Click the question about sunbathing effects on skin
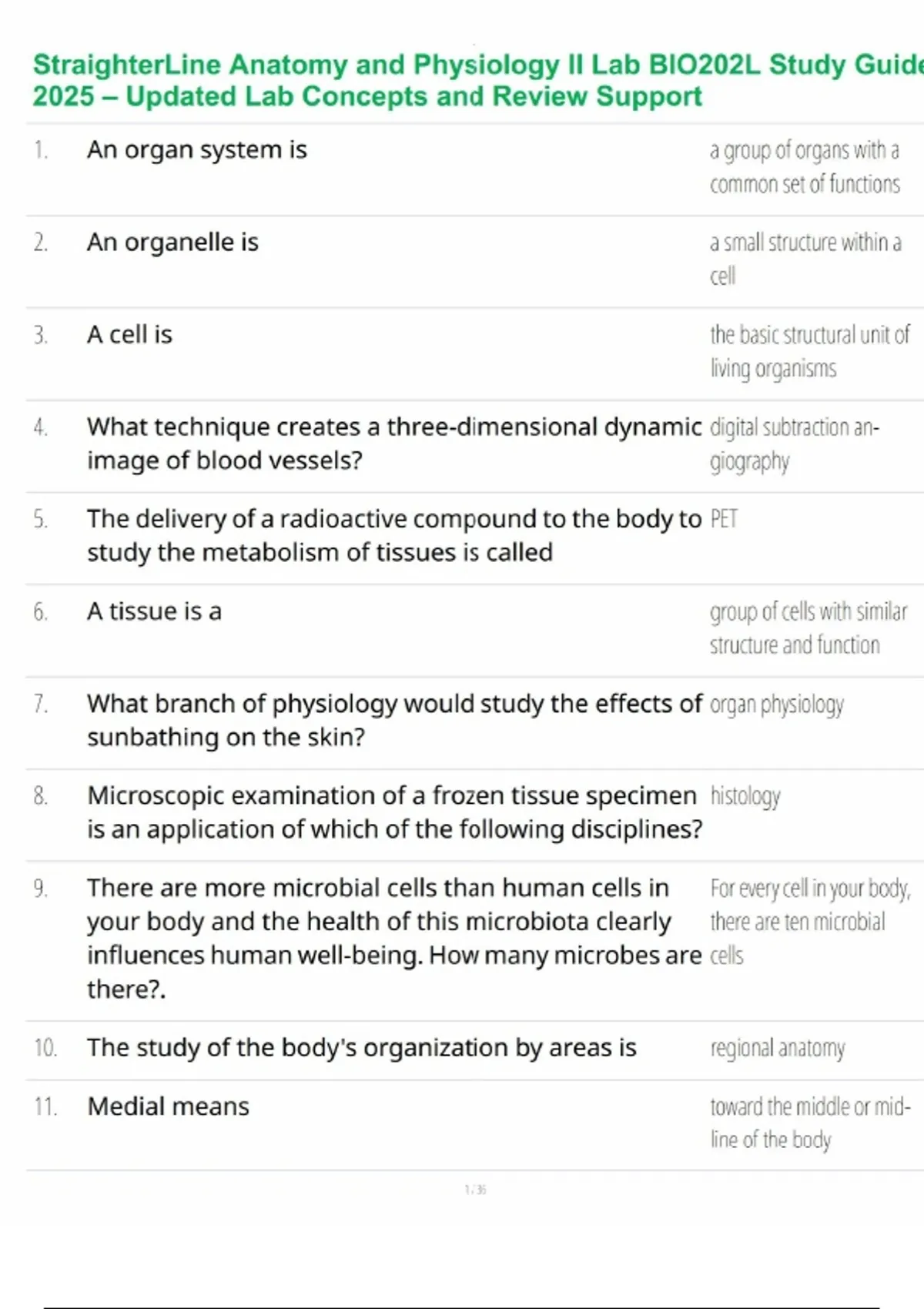The height and width of the screenshot is (1309, 924). 393,720
